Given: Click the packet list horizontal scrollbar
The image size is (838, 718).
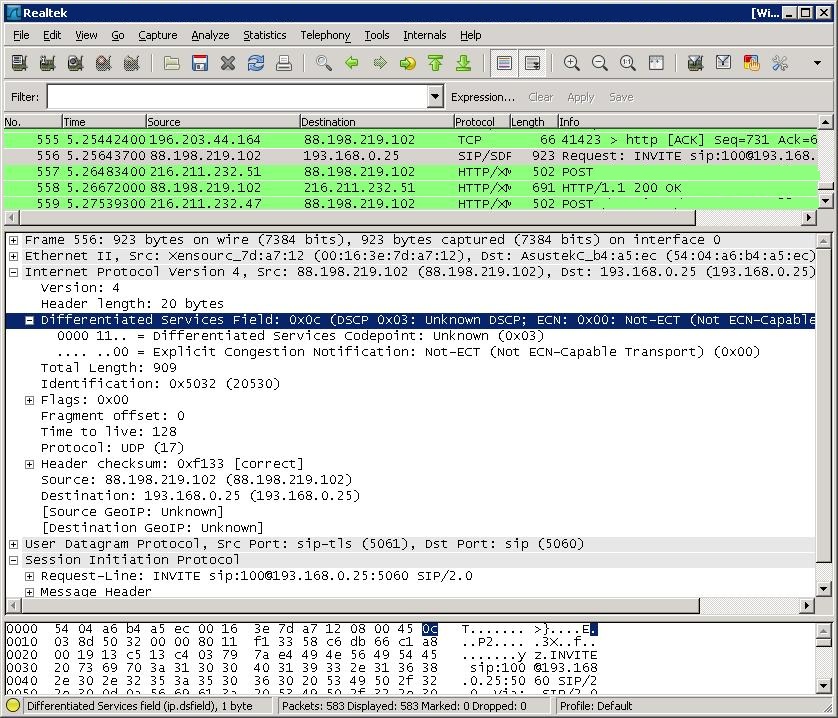Looking at the screenshot, I should 358,218.
